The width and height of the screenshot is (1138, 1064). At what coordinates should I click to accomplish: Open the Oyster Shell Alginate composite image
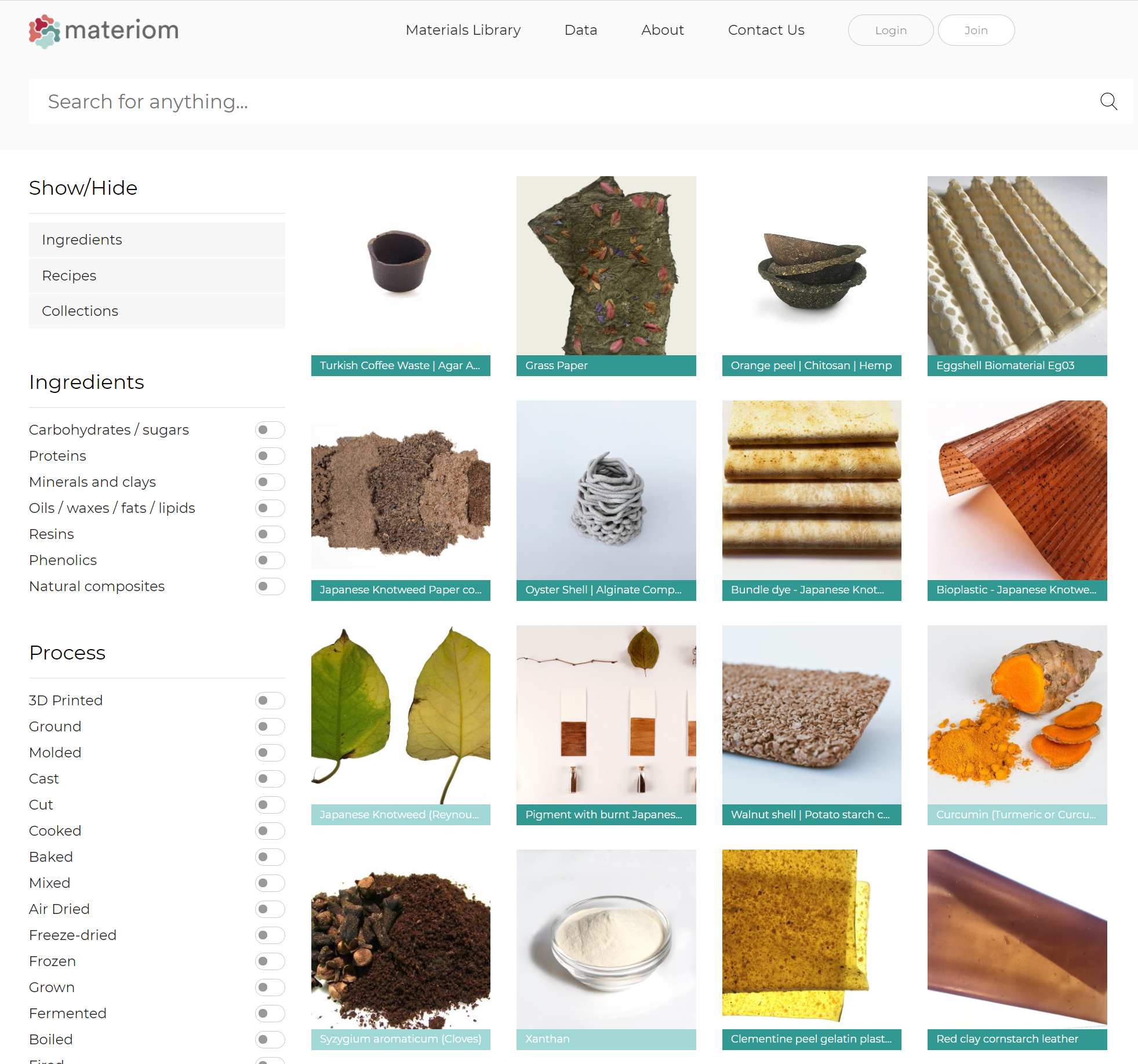[606, 490]
